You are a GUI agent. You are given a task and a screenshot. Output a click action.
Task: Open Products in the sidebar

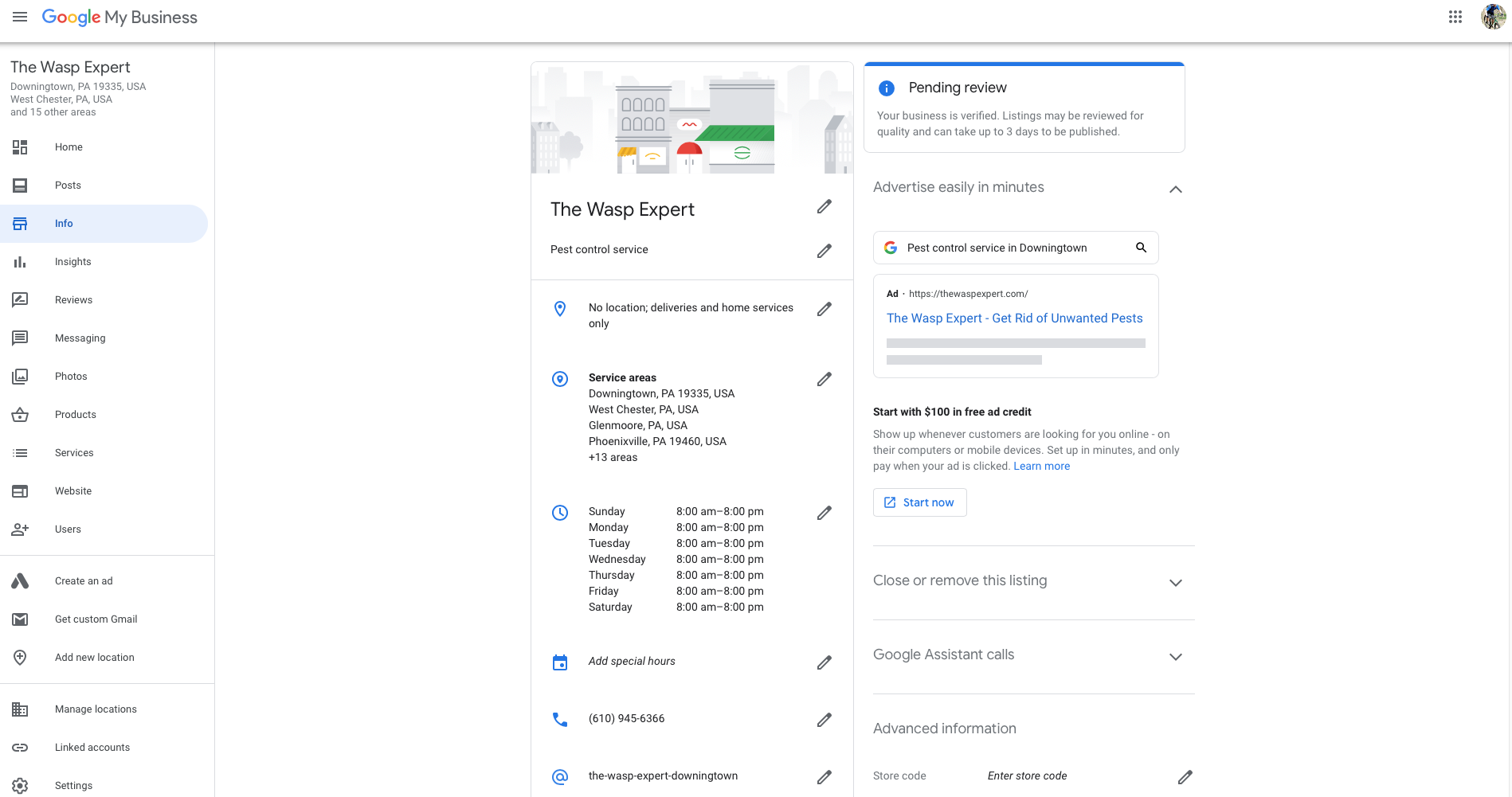(x=104, y=415)
